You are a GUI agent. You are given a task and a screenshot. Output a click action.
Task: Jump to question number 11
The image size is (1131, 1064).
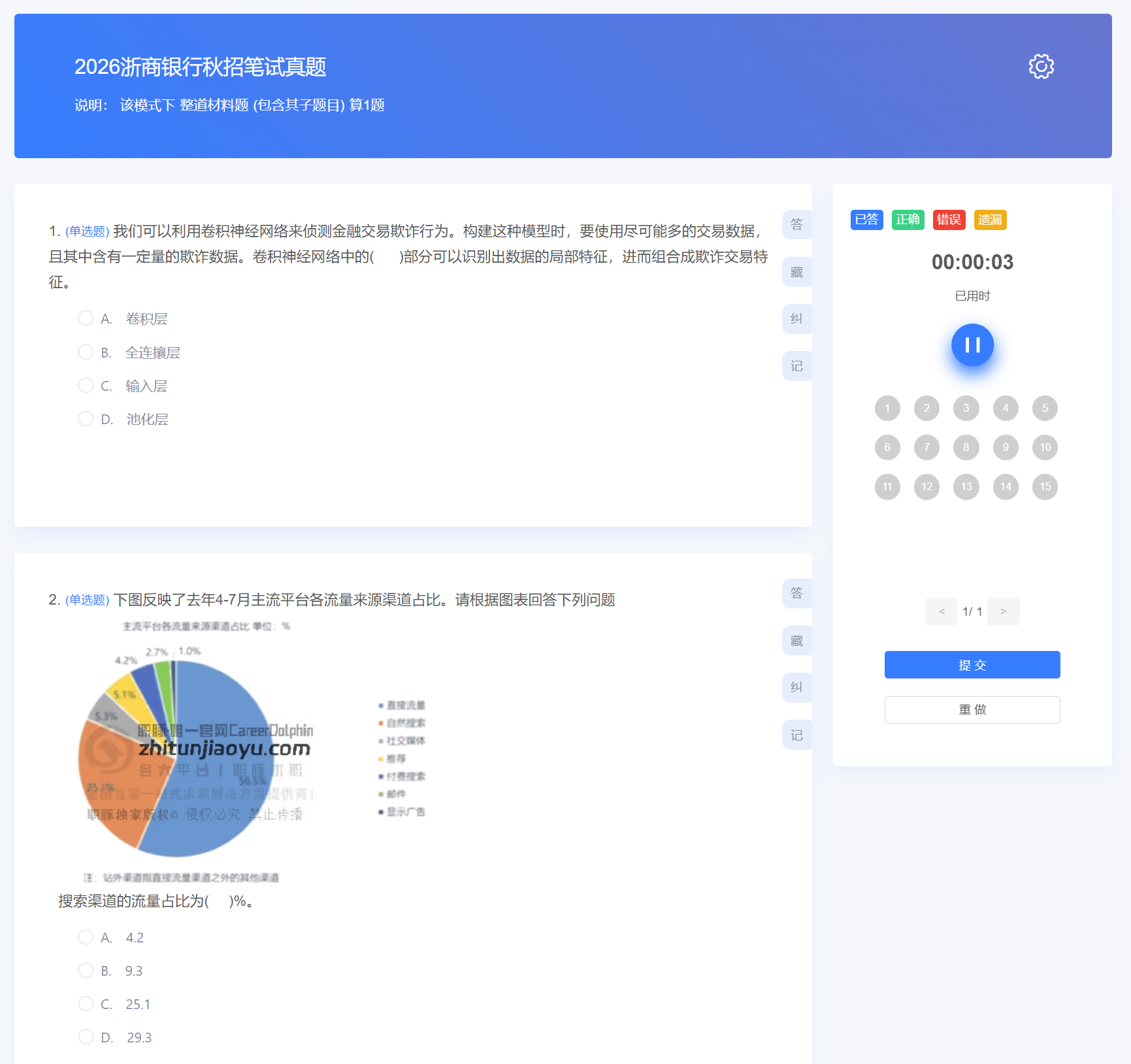click(x=887, y=486)
